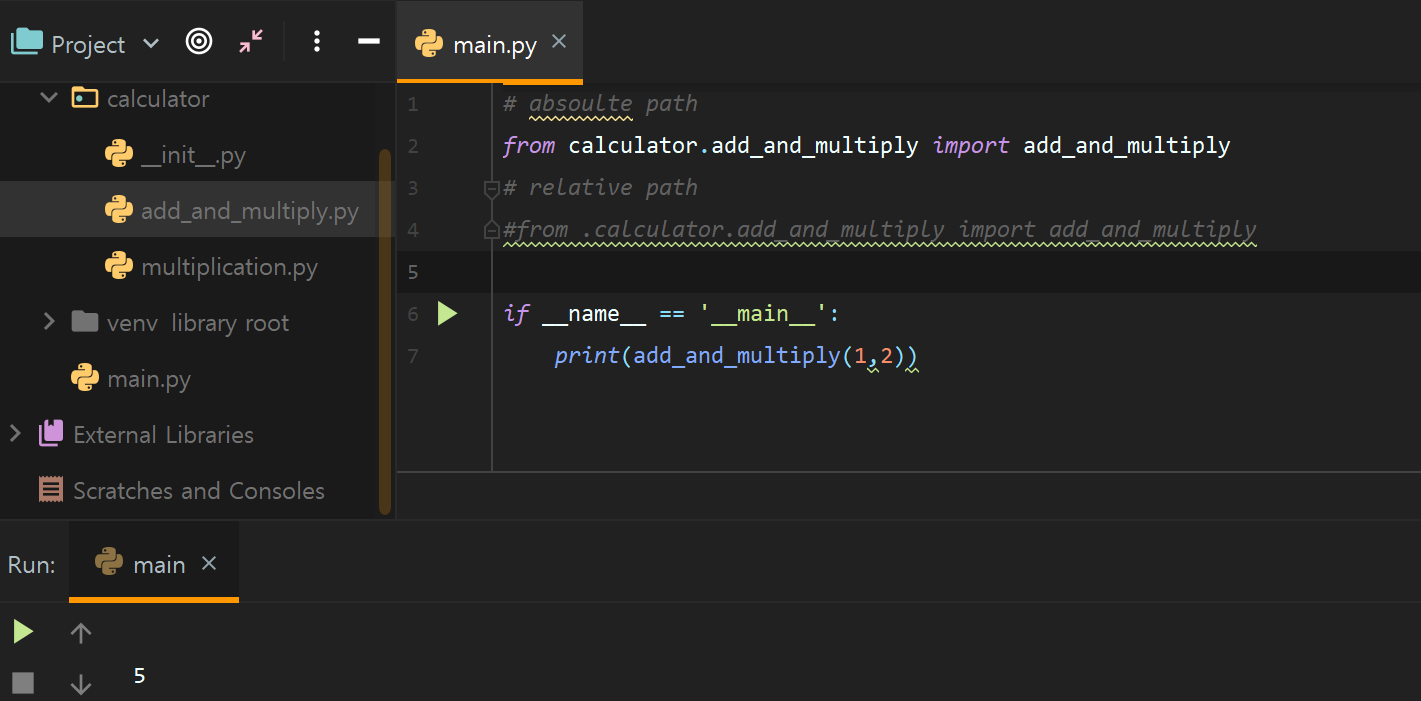Click the print call on line 7

[x=587, y=356]
